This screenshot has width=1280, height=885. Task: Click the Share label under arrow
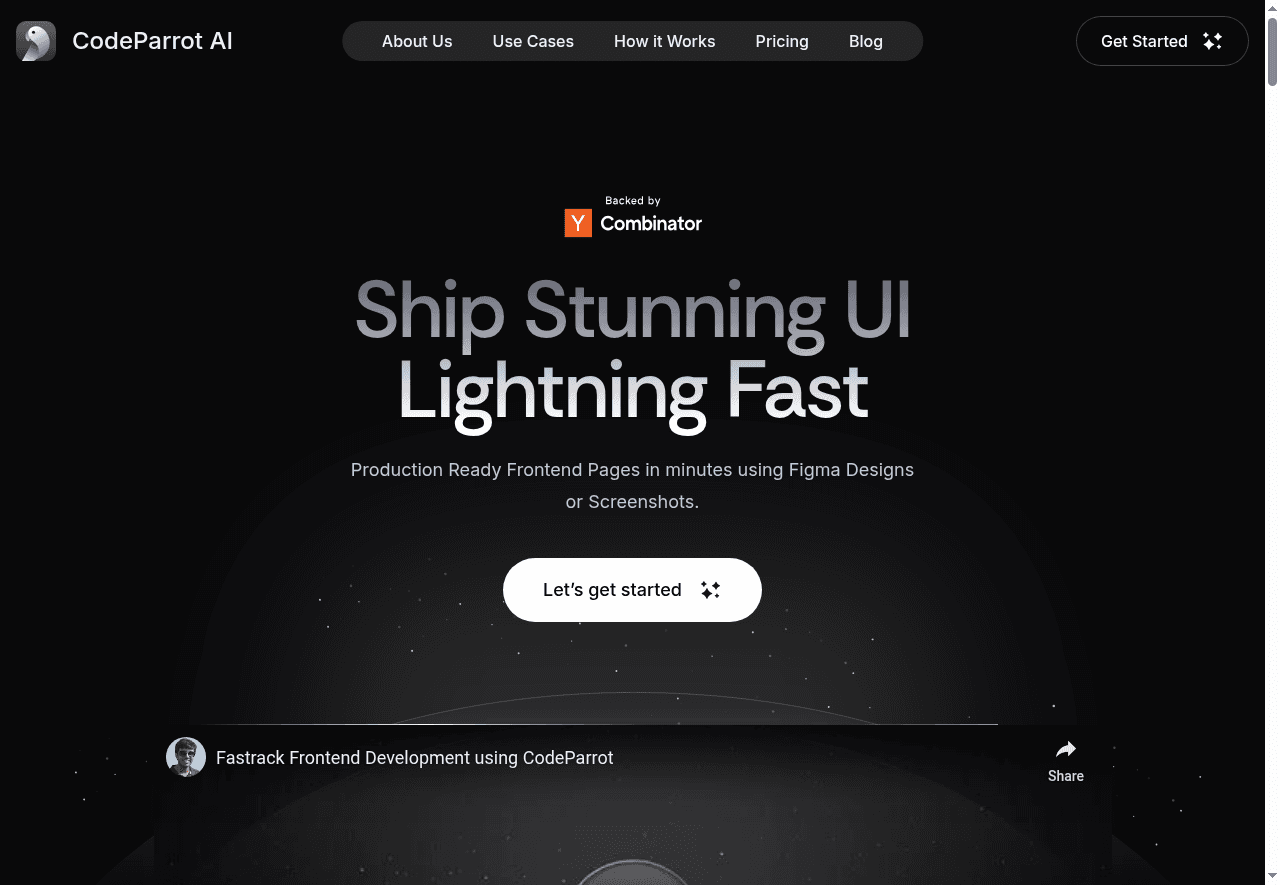[x=1066, y=776]
